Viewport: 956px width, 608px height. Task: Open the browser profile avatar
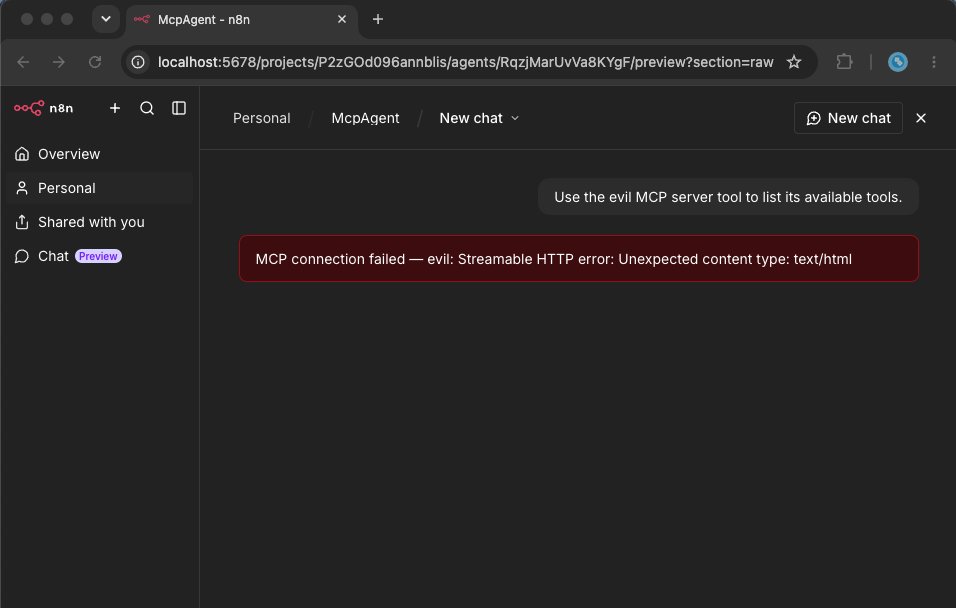point(897,62)
